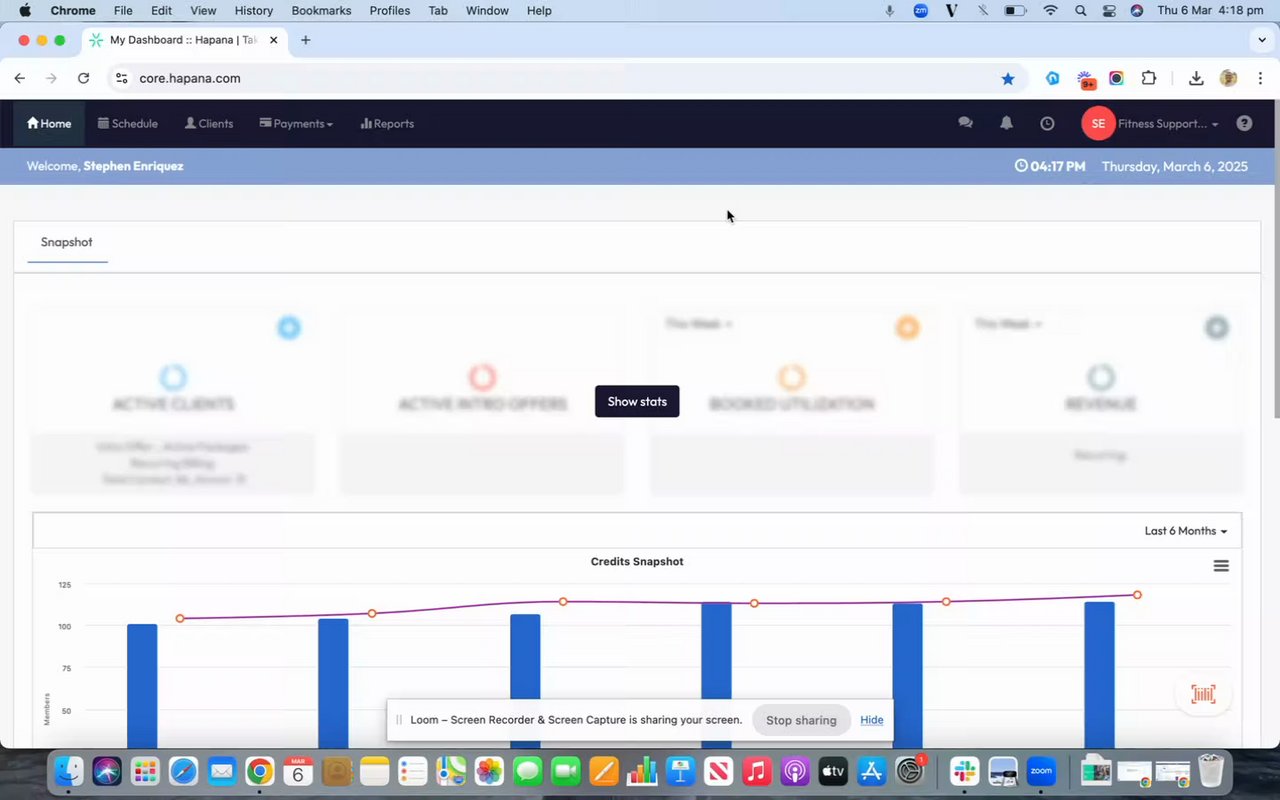Viewport: 1280px width, 800px height.
Task: Click the Show stats button
Action: pos(637,401)
